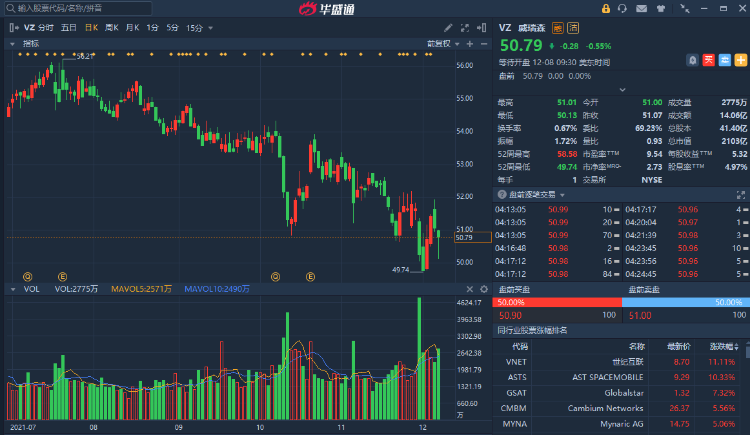Open the skin/theme shirt icon
The height and width of the screenshot is (435, 750).
pos(661,9)
